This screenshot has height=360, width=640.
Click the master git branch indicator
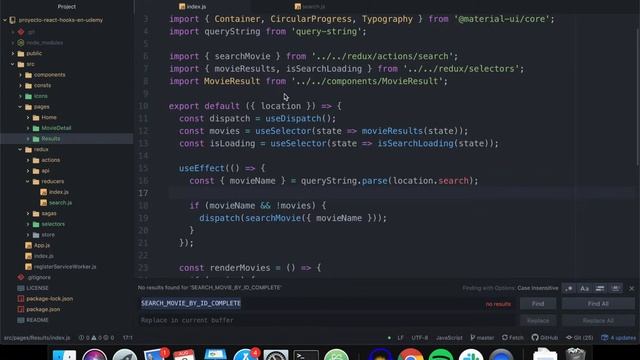pyautogui.click(x=482, y=338)
